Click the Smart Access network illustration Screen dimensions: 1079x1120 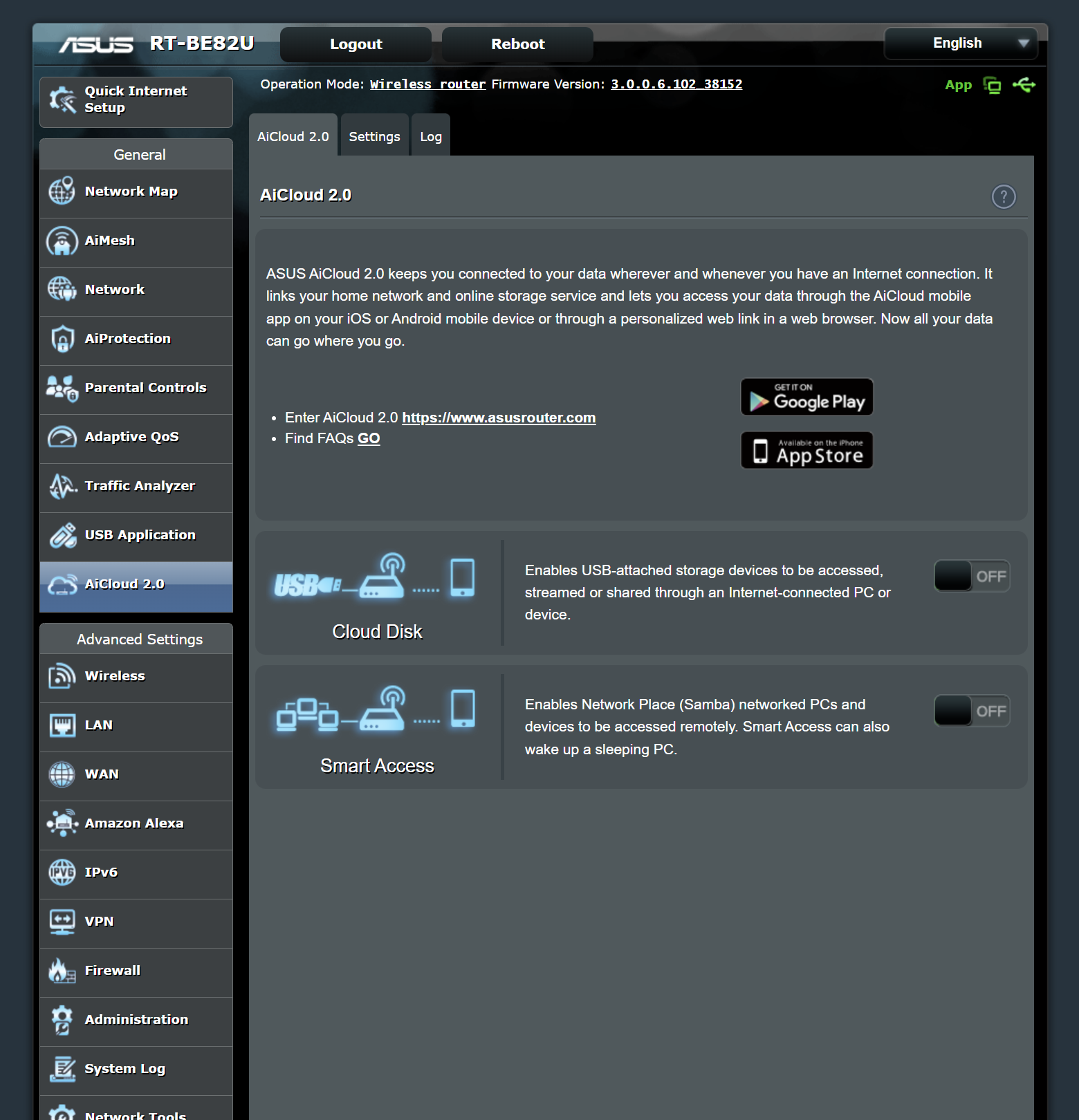(x=376, y=709)
